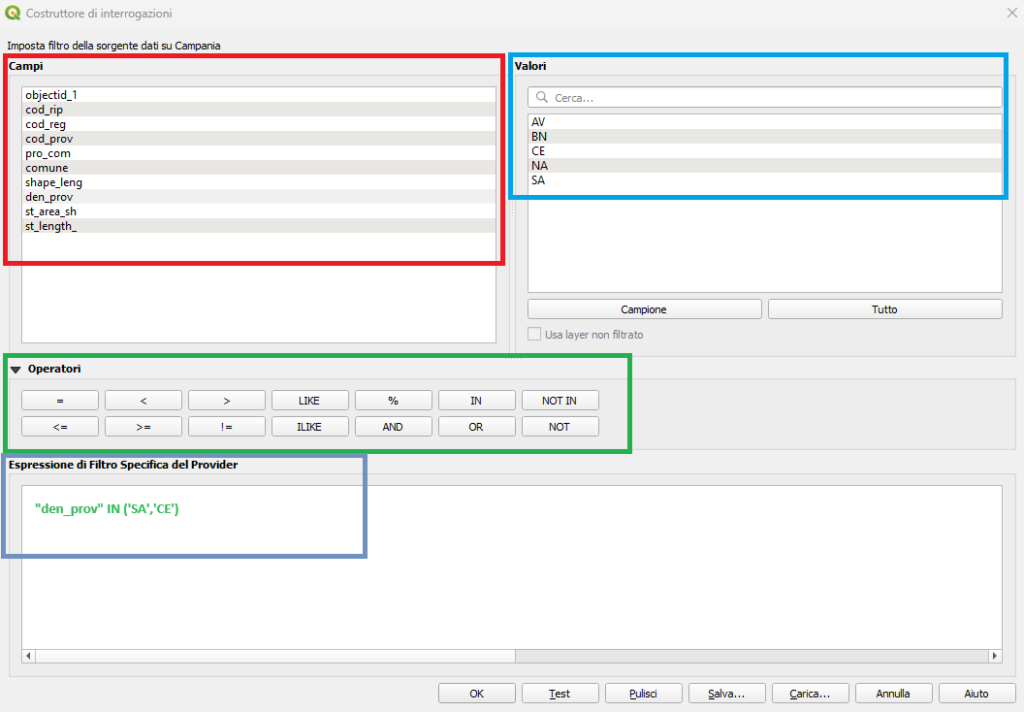This screenshot has width=1024, height=712.
Task: Cancel the dialog with Annulla
Action: coord(893,693)
